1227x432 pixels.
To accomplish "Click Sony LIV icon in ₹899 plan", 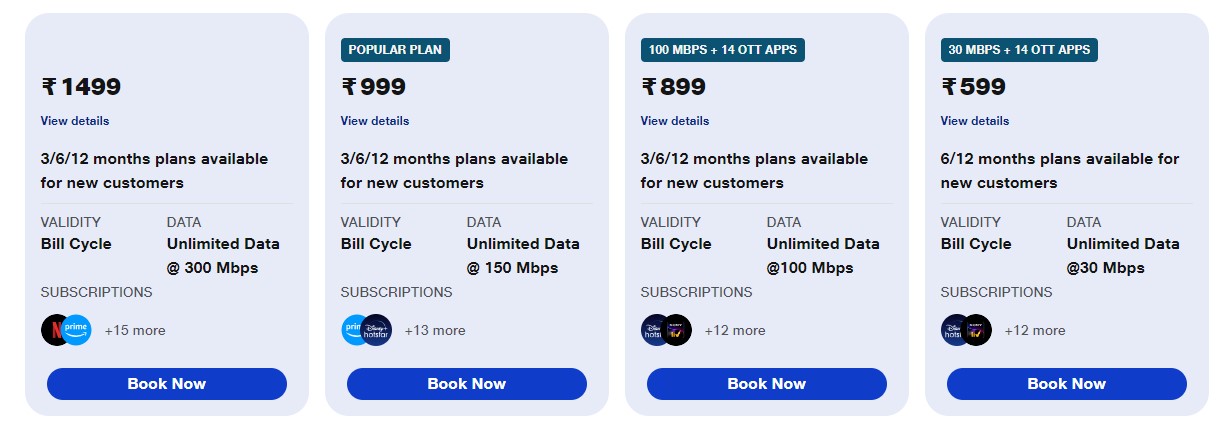I will [678, 330].
